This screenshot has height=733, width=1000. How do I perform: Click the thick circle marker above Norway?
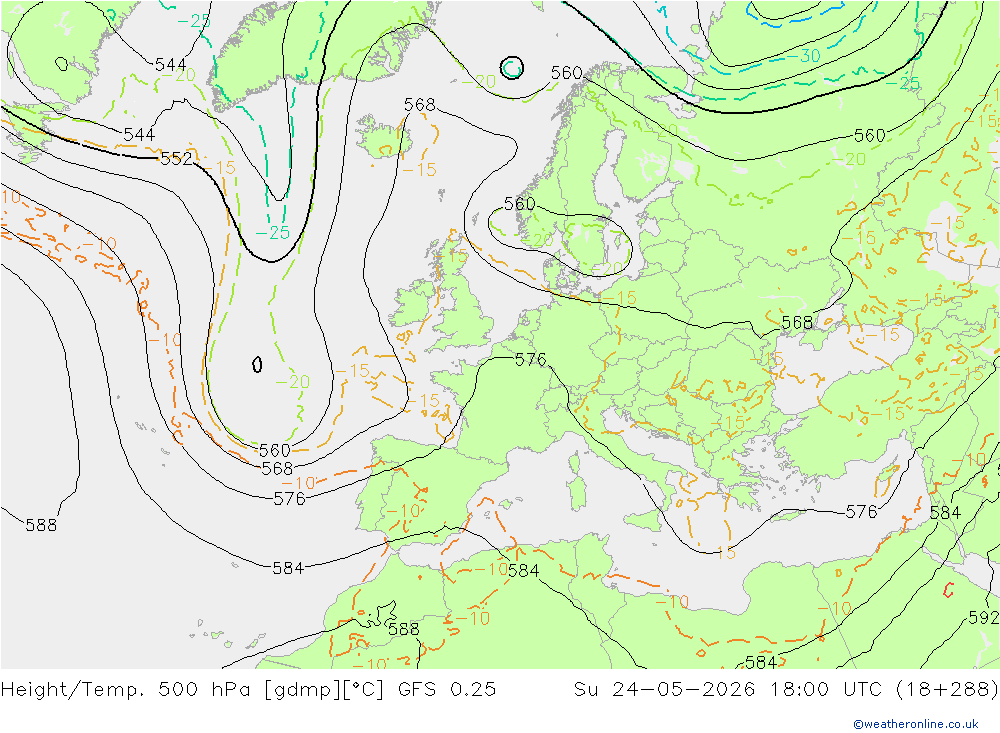point(512,68)
